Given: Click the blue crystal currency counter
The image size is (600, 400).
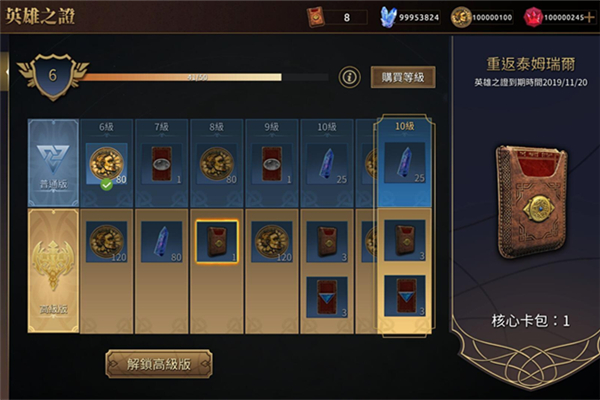Looking at the screenshot, I should click(x=409, y=17).
